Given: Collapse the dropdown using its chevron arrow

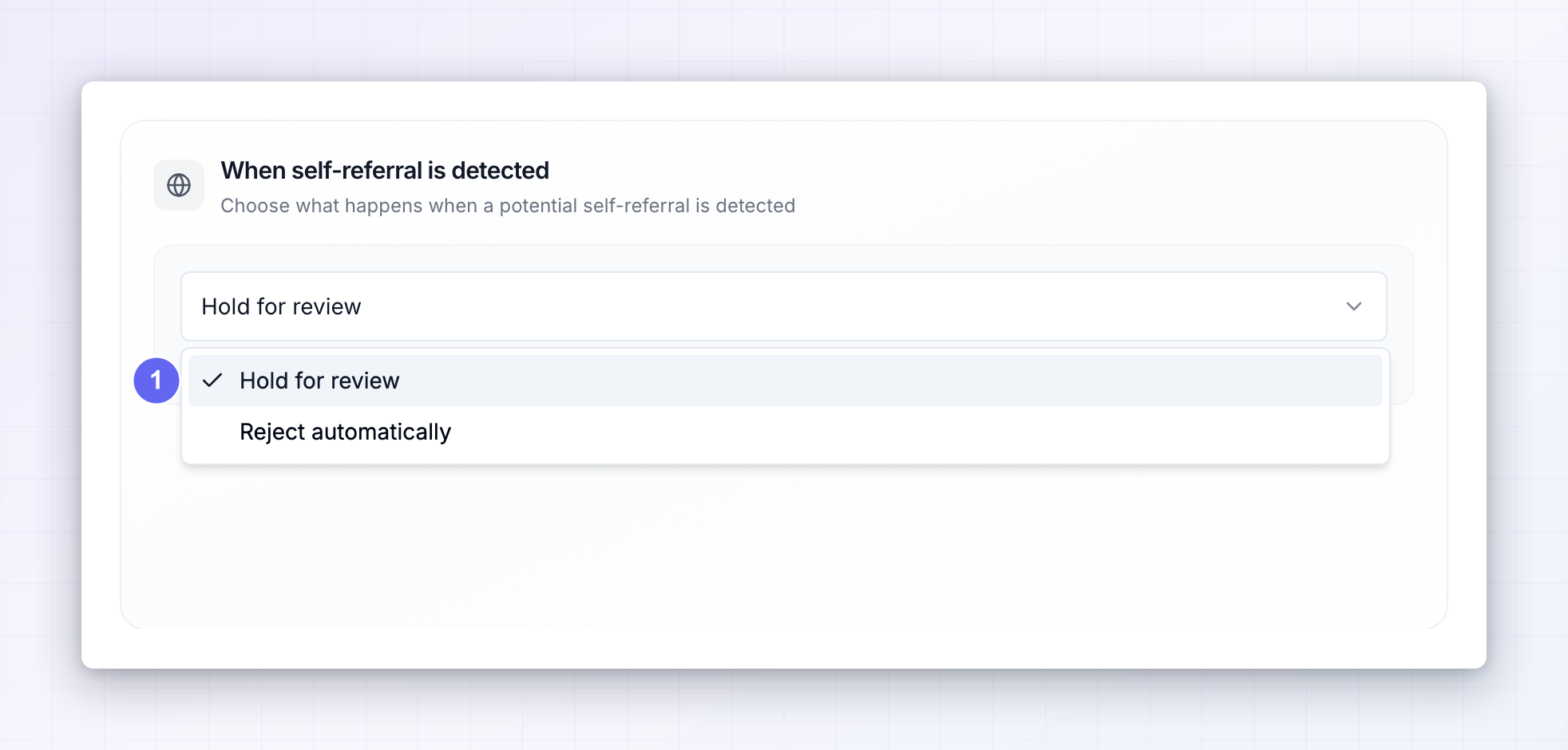Looking at the screenshot, I should click(1354, 306).
